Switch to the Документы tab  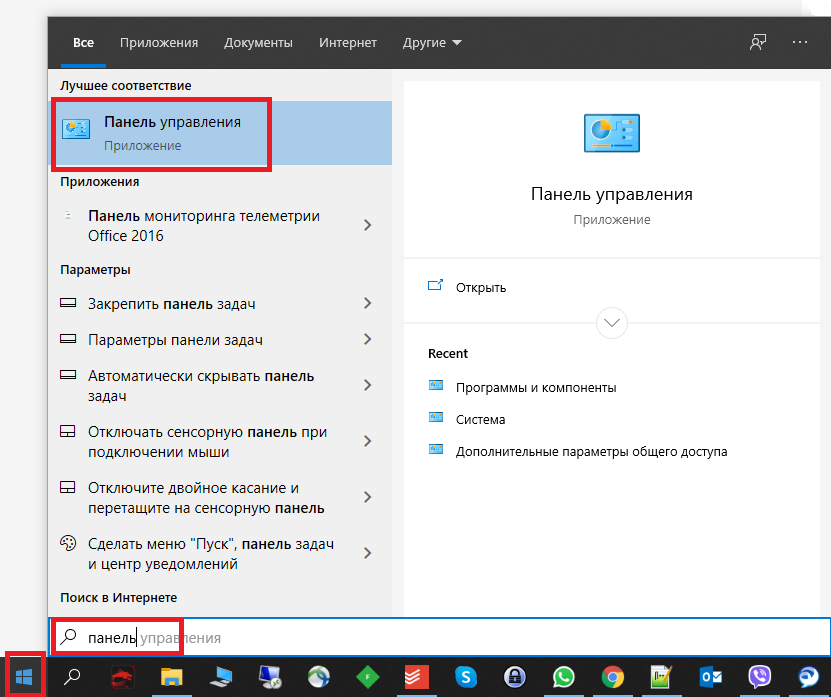258,42
